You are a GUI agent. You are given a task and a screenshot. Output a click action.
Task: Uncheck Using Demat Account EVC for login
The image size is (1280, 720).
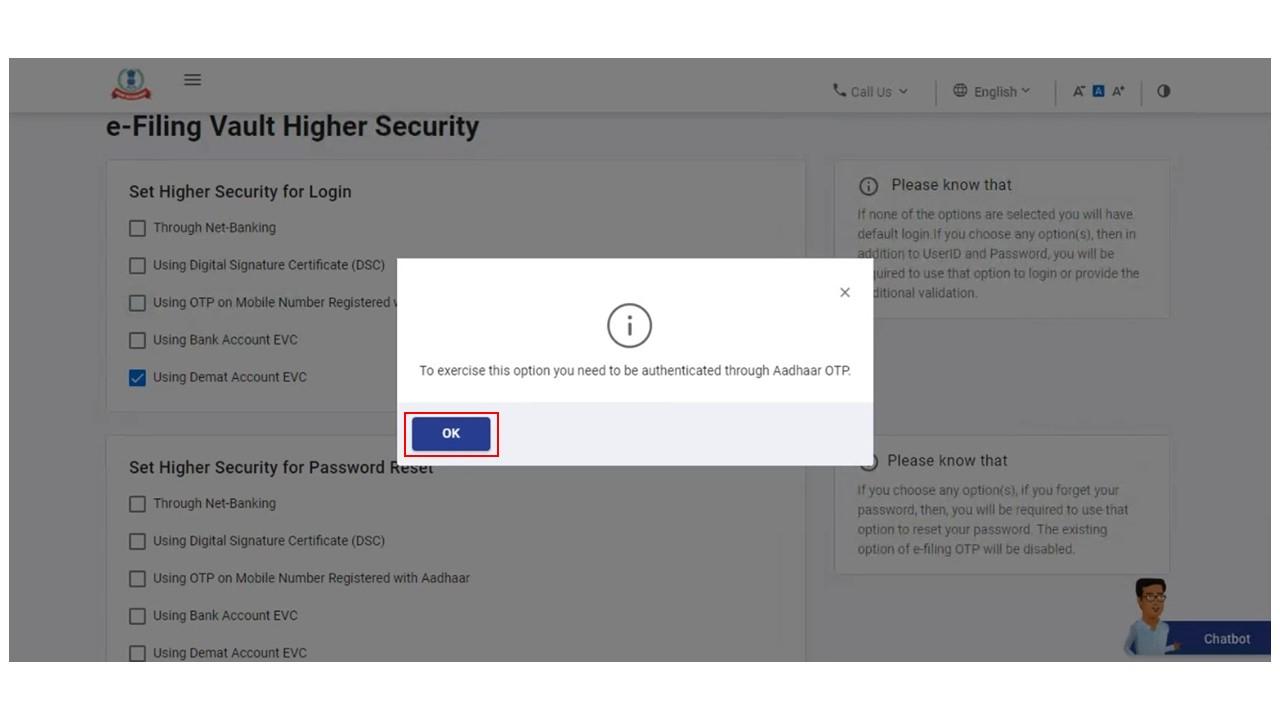(137, 377)
